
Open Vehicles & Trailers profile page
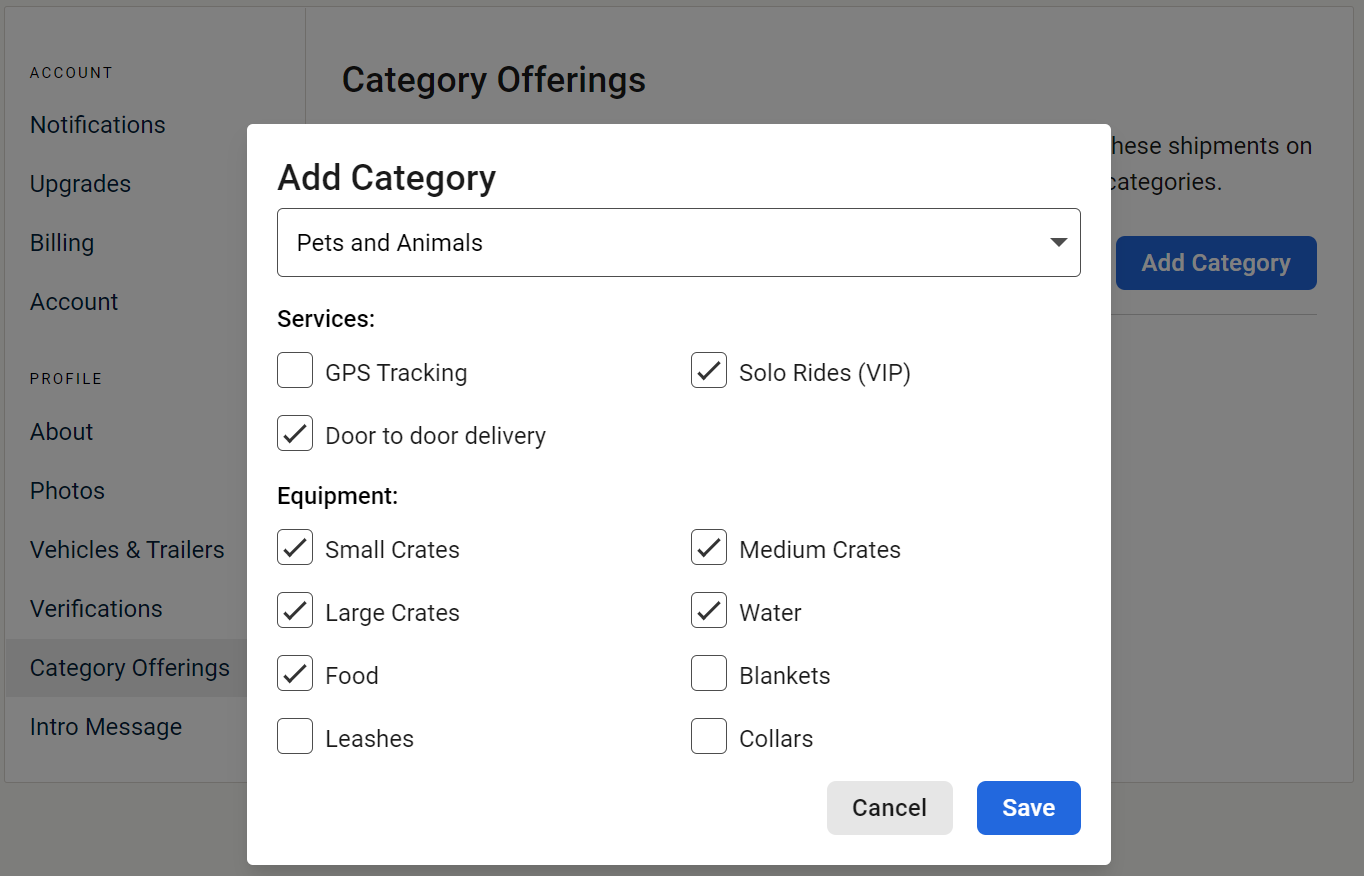click(127, 550)
